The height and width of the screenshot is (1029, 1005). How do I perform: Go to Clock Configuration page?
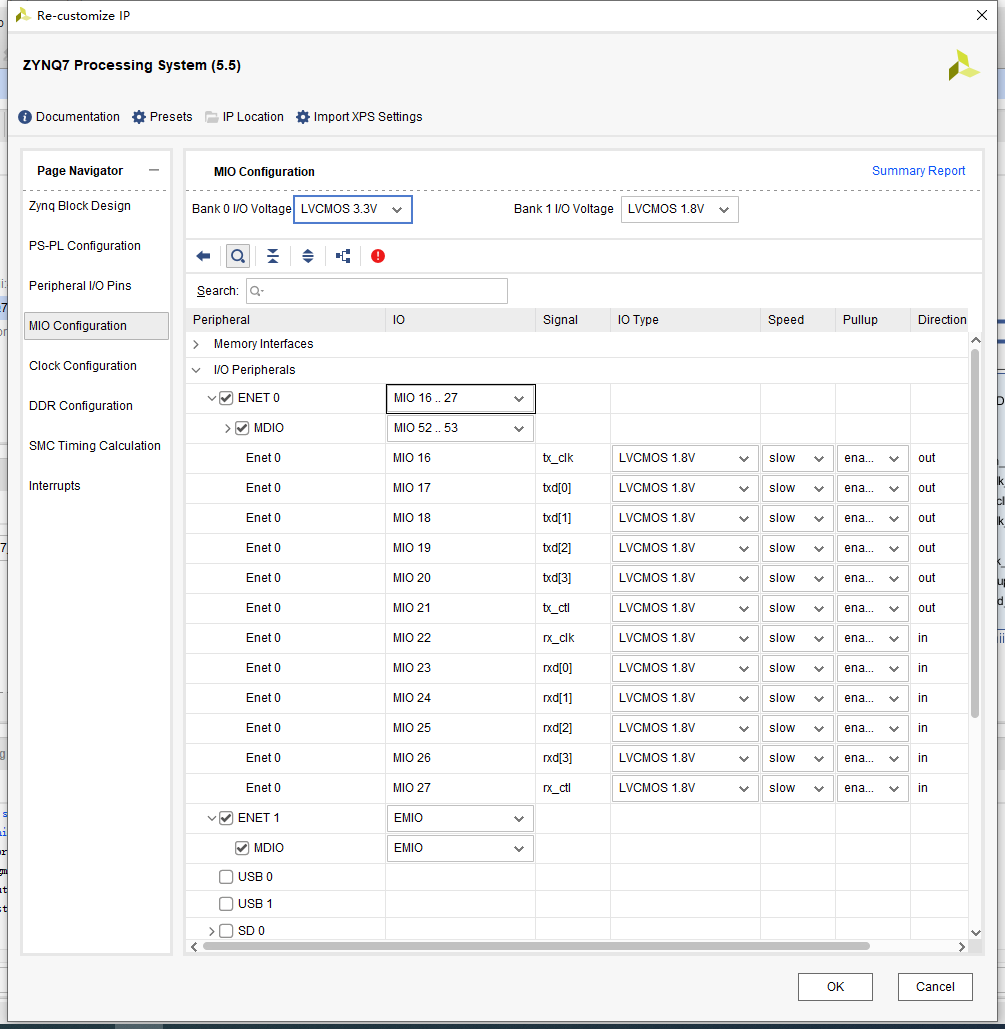[83, 366]
